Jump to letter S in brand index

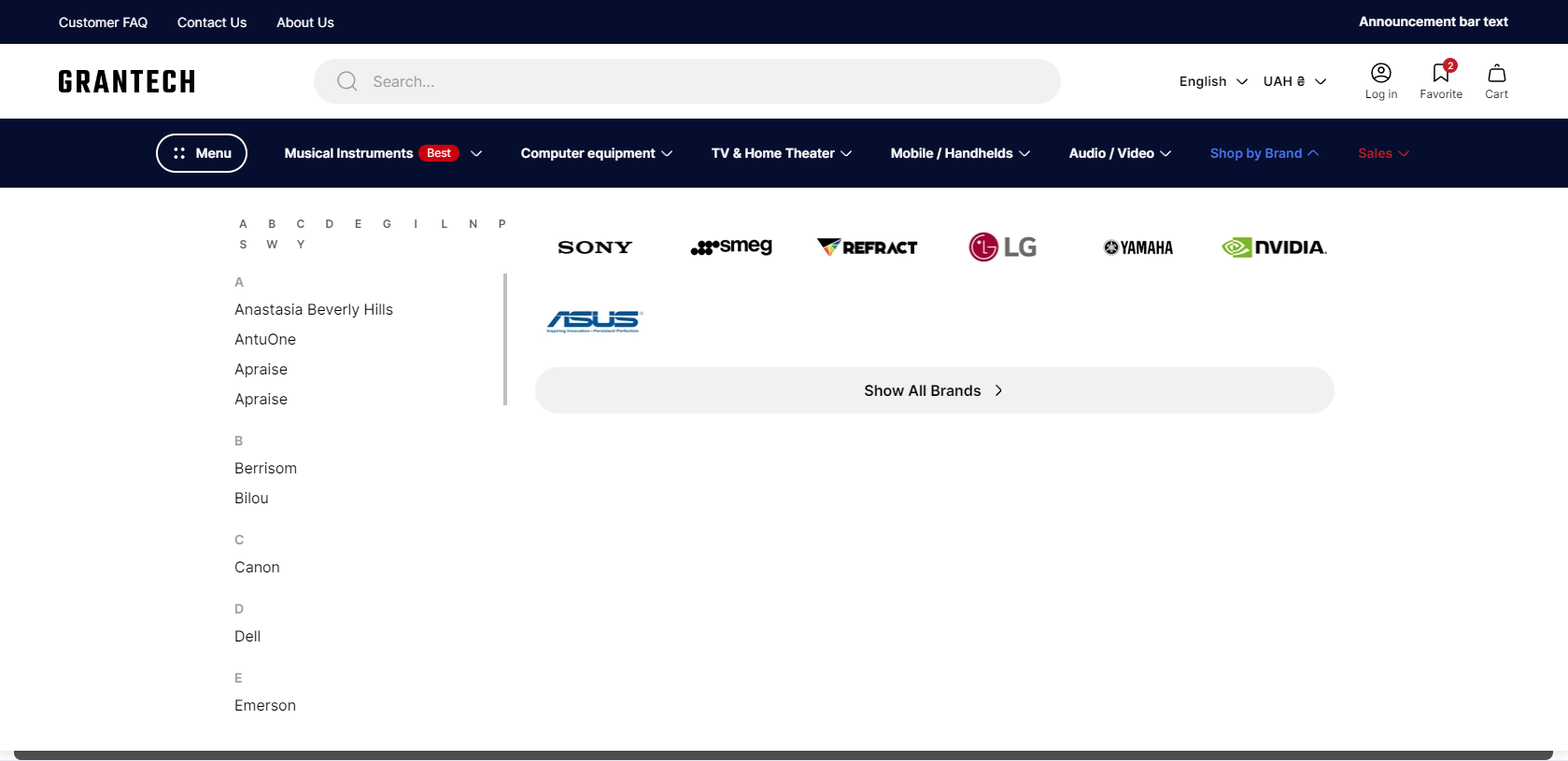(x=243, y=245)
